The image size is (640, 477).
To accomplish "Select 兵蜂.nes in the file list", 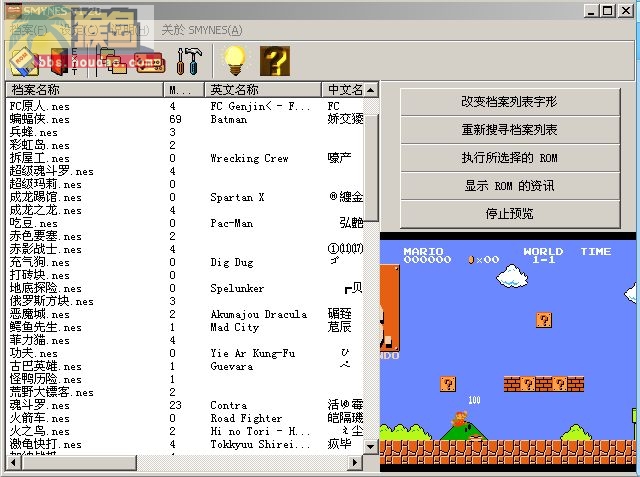I will tap(33, 133).
